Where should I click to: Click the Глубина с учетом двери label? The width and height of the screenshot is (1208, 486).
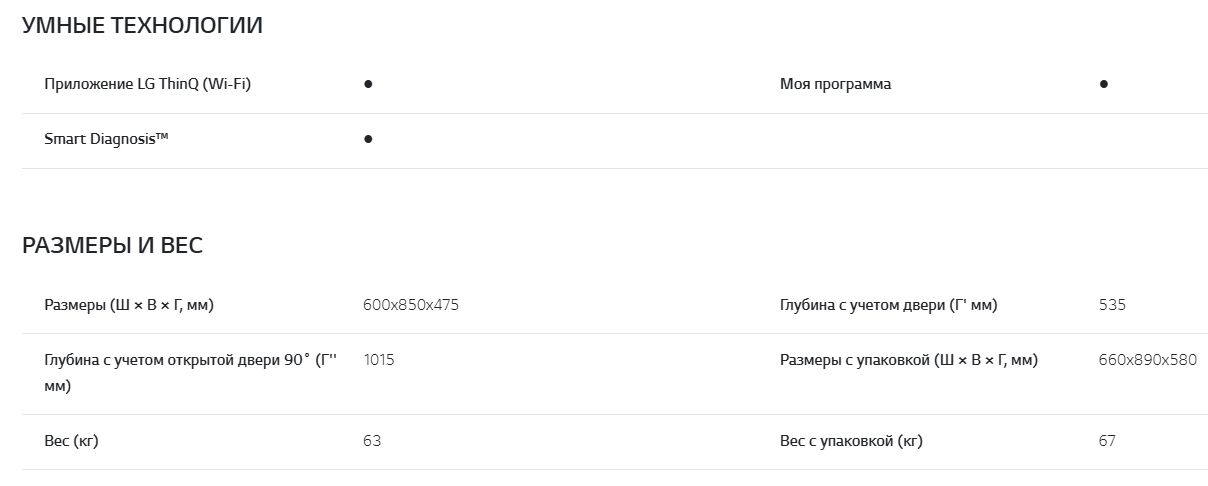click(888, 305)
